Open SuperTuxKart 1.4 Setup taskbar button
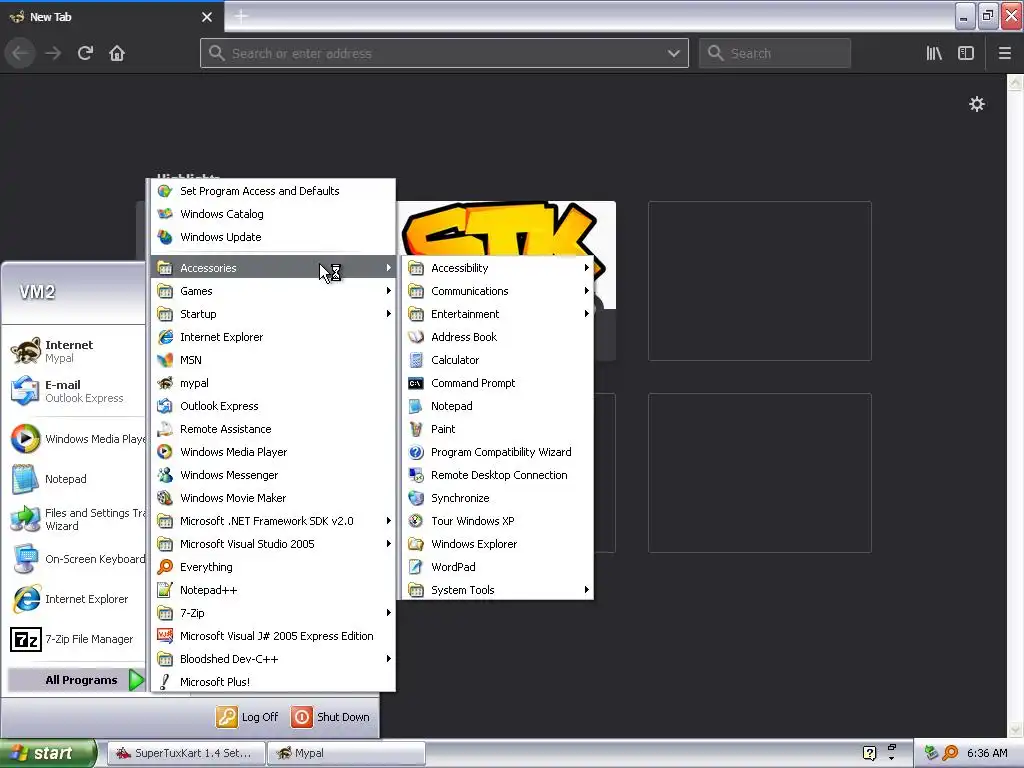The height and width of the screenshot is (768, 1024). click(x=187, y=753)
